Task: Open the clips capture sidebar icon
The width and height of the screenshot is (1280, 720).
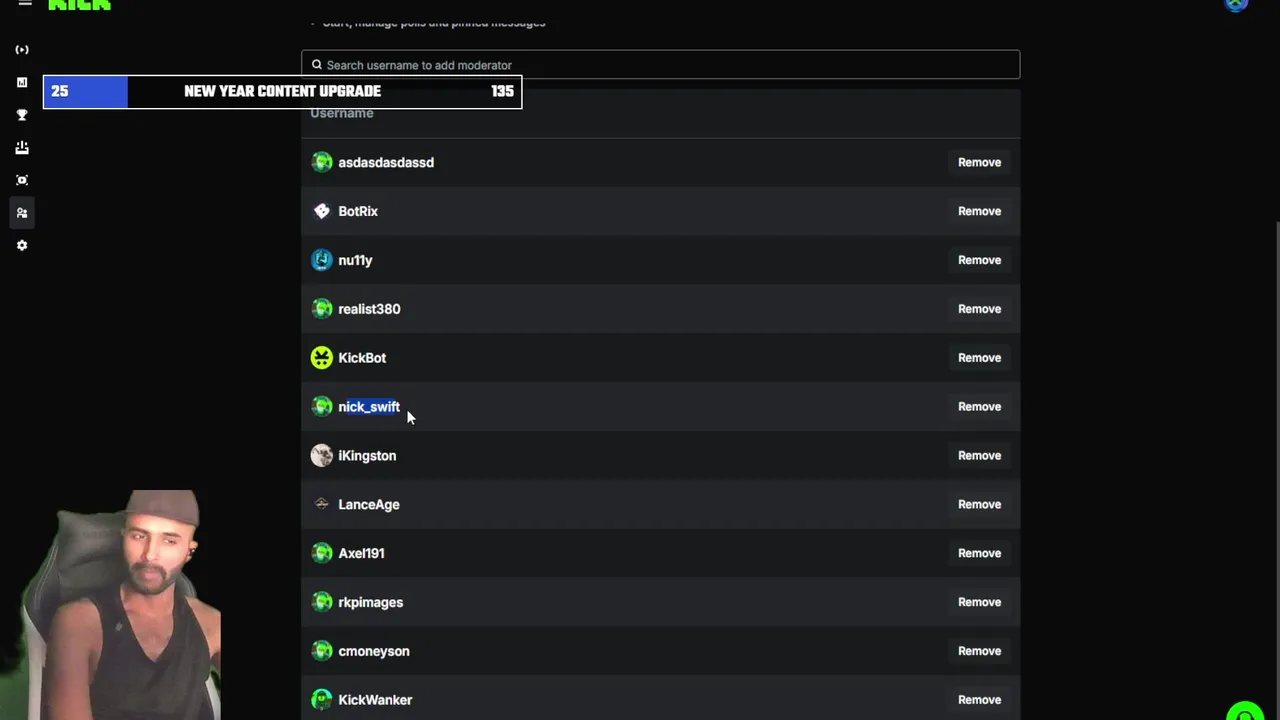Action: point(22,180)
